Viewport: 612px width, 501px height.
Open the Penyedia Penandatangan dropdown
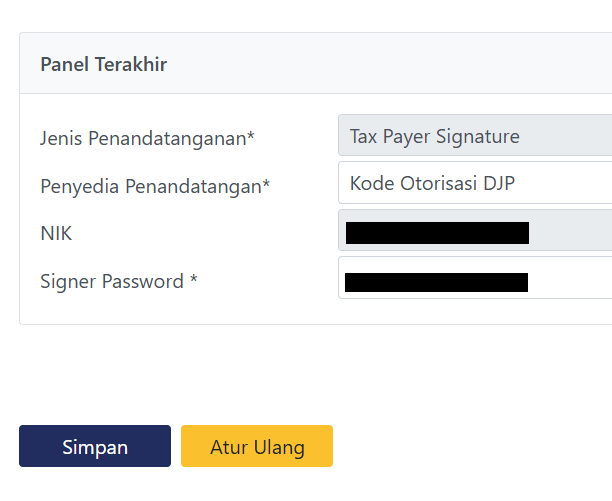(475, 184)
